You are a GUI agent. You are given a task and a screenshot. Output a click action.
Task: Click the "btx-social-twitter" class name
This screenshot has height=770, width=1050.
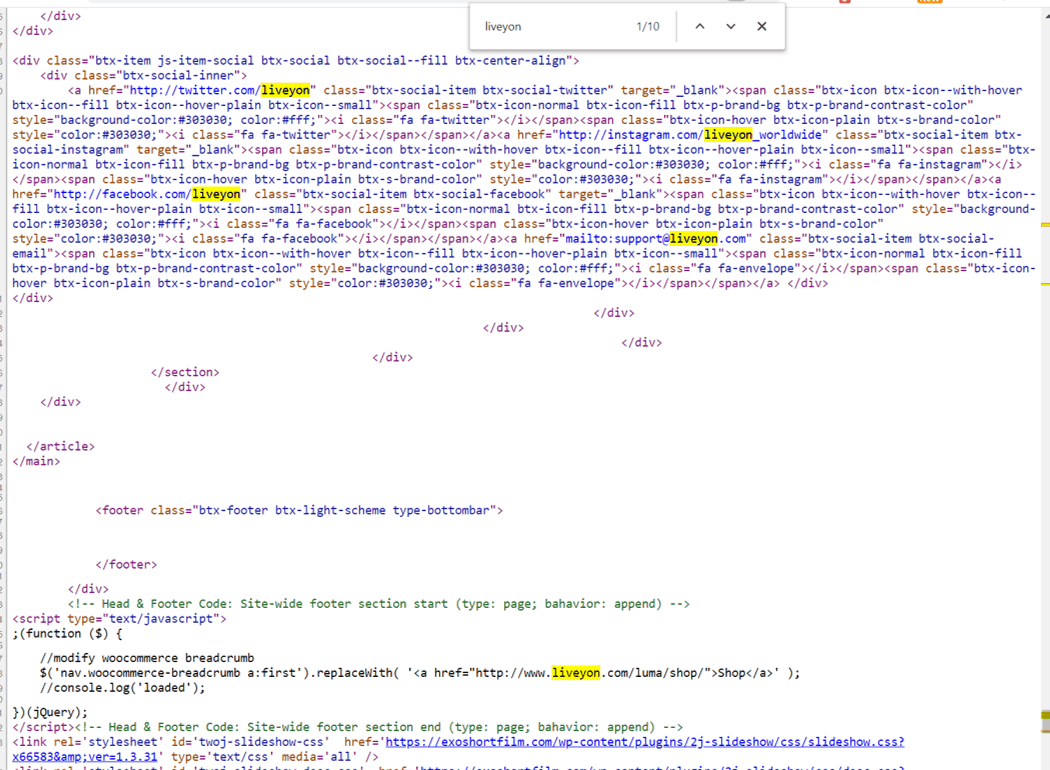click(544, 90)
